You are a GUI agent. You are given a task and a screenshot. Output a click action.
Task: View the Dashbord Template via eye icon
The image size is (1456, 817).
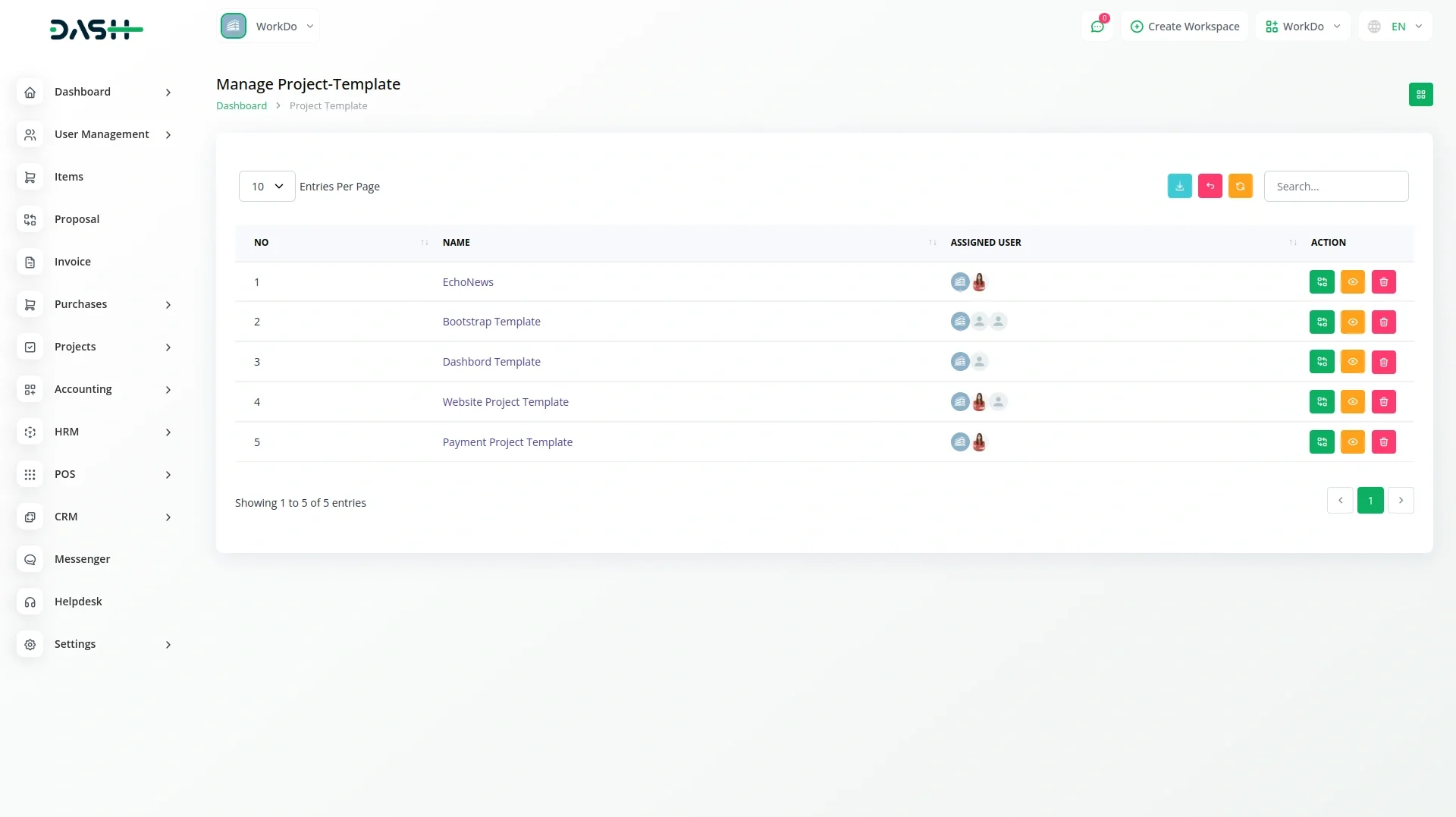pyautogui.click(x=1352, y=362)
